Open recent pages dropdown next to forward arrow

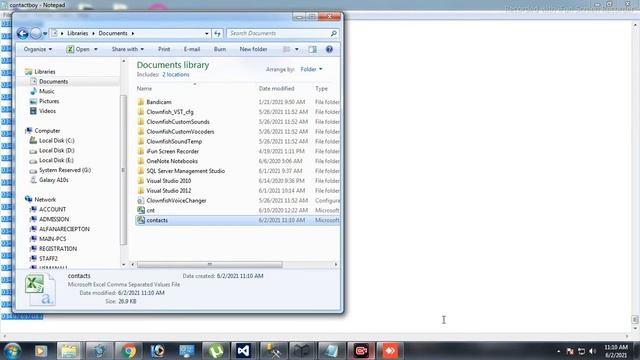coord(45,33)
